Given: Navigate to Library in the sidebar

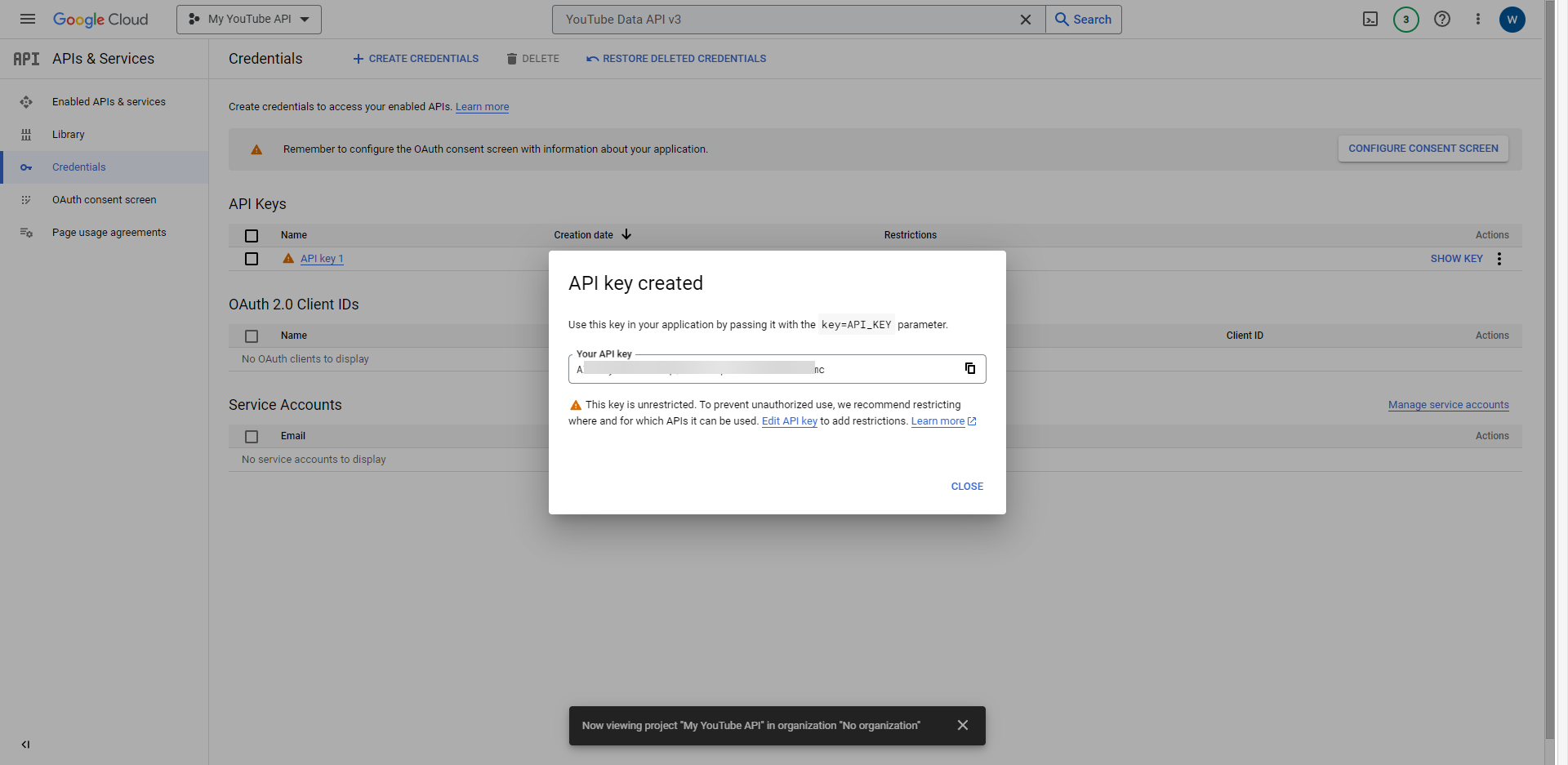Looking at the screenshot, I should (69, 134).
